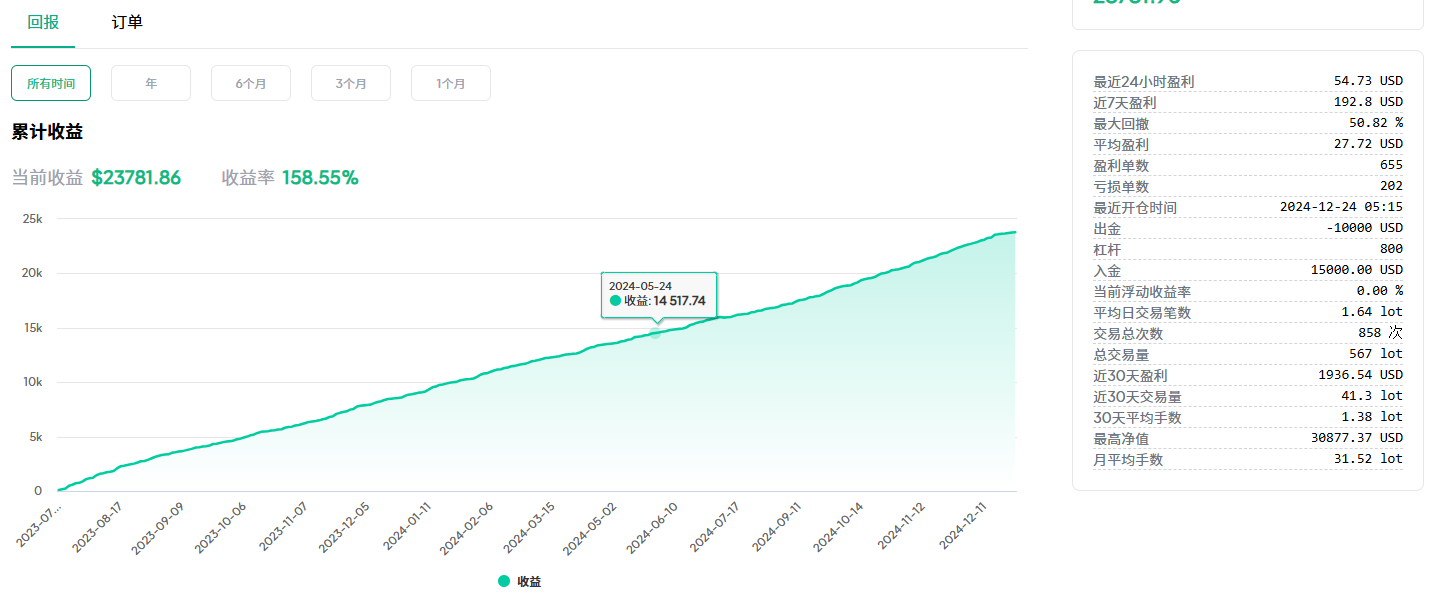The height and width of the screenshot is (607, 1450).
Task: Click the 近30天交易量 41.3 lot value
Action: (x=1372, y=396)
